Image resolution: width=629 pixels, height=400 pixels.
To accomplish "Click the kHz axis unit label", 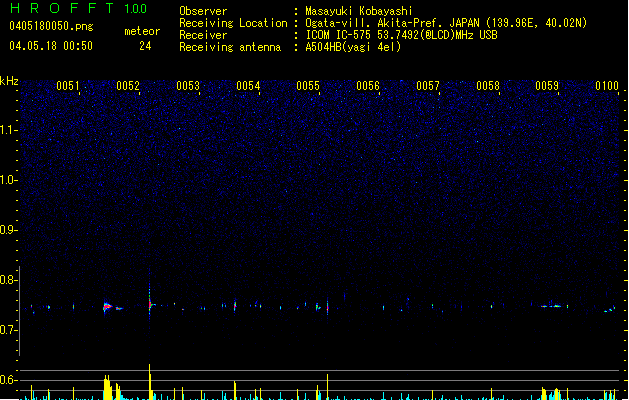I will (9, 81).
